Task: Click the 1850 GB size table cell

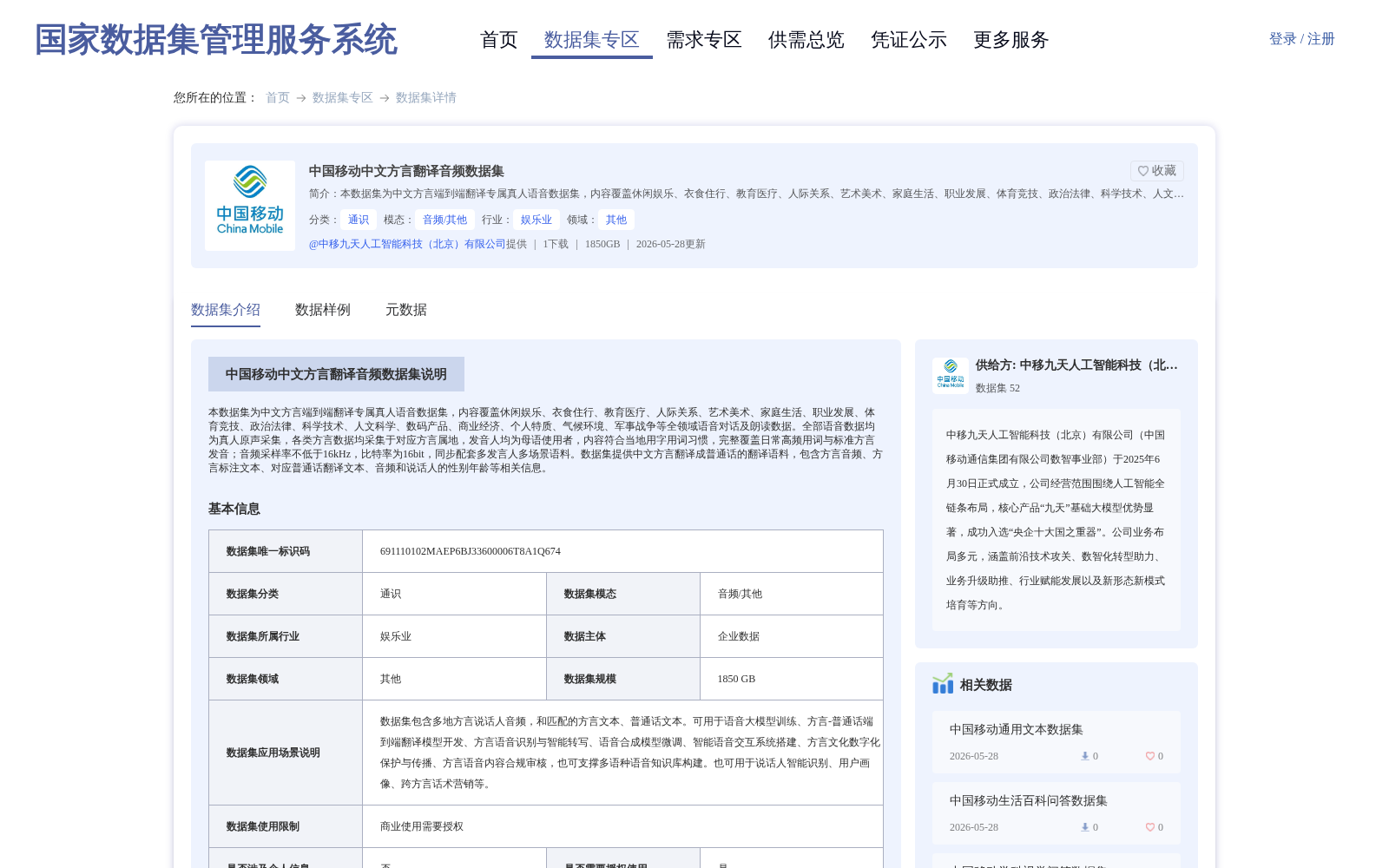Action: (x=791, y=679)
